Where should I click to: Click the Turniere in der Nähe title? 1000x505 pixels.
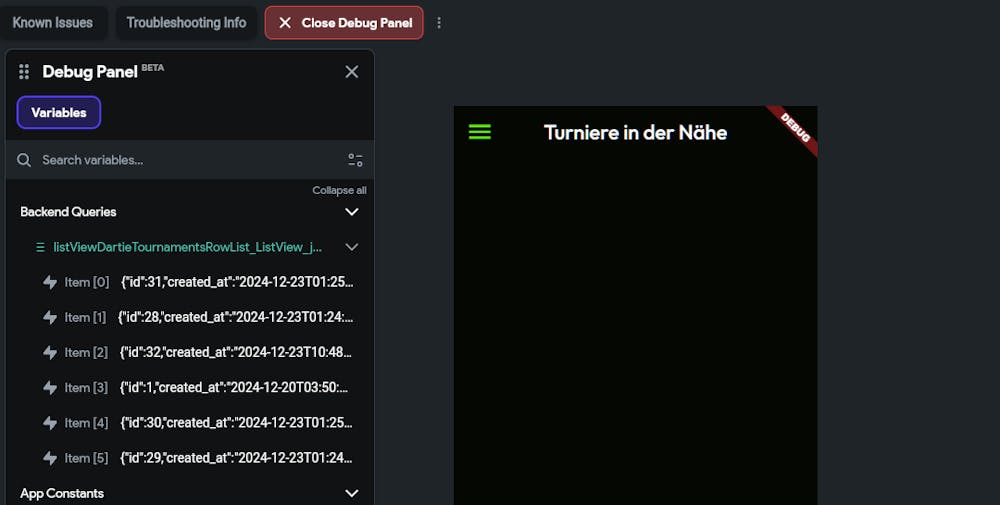635,133
